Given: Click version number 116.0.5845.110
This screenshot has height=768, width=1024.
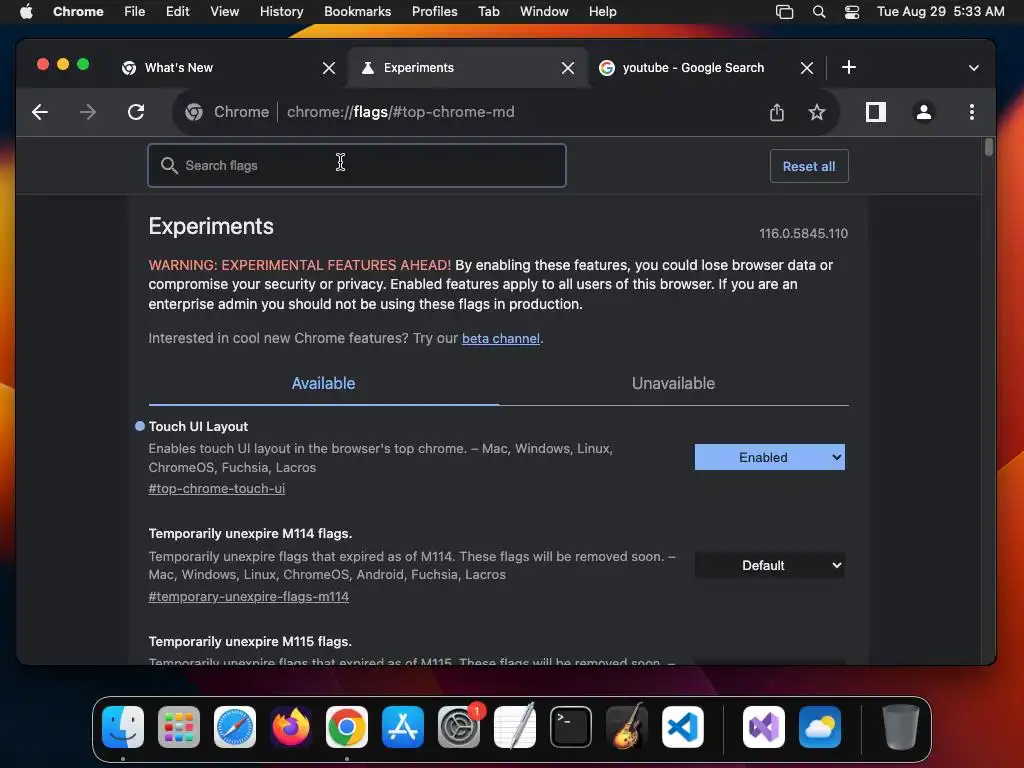Looking at the screenshot, I should (x=803, y=234).
